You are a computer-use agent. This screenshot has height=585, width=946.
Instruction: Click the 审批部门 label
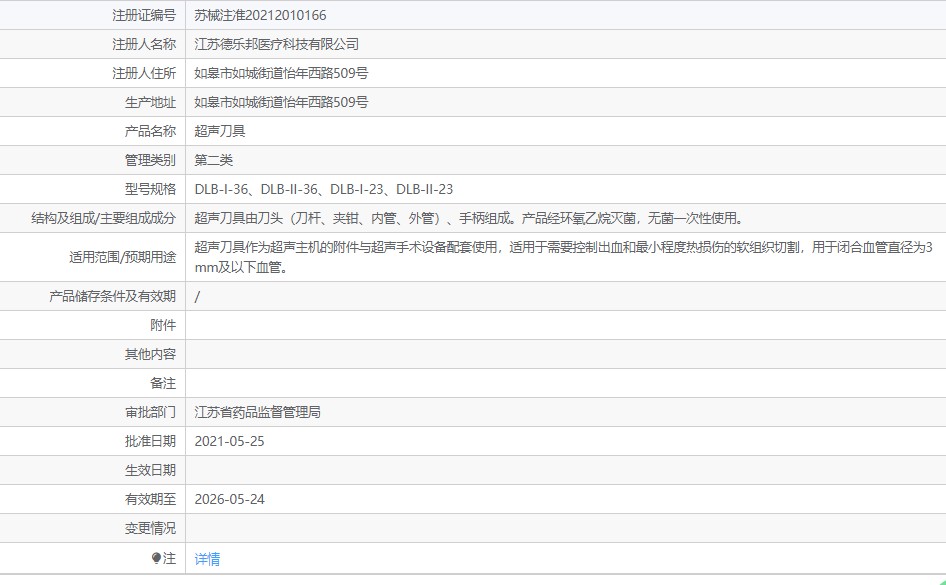(150, 412)
